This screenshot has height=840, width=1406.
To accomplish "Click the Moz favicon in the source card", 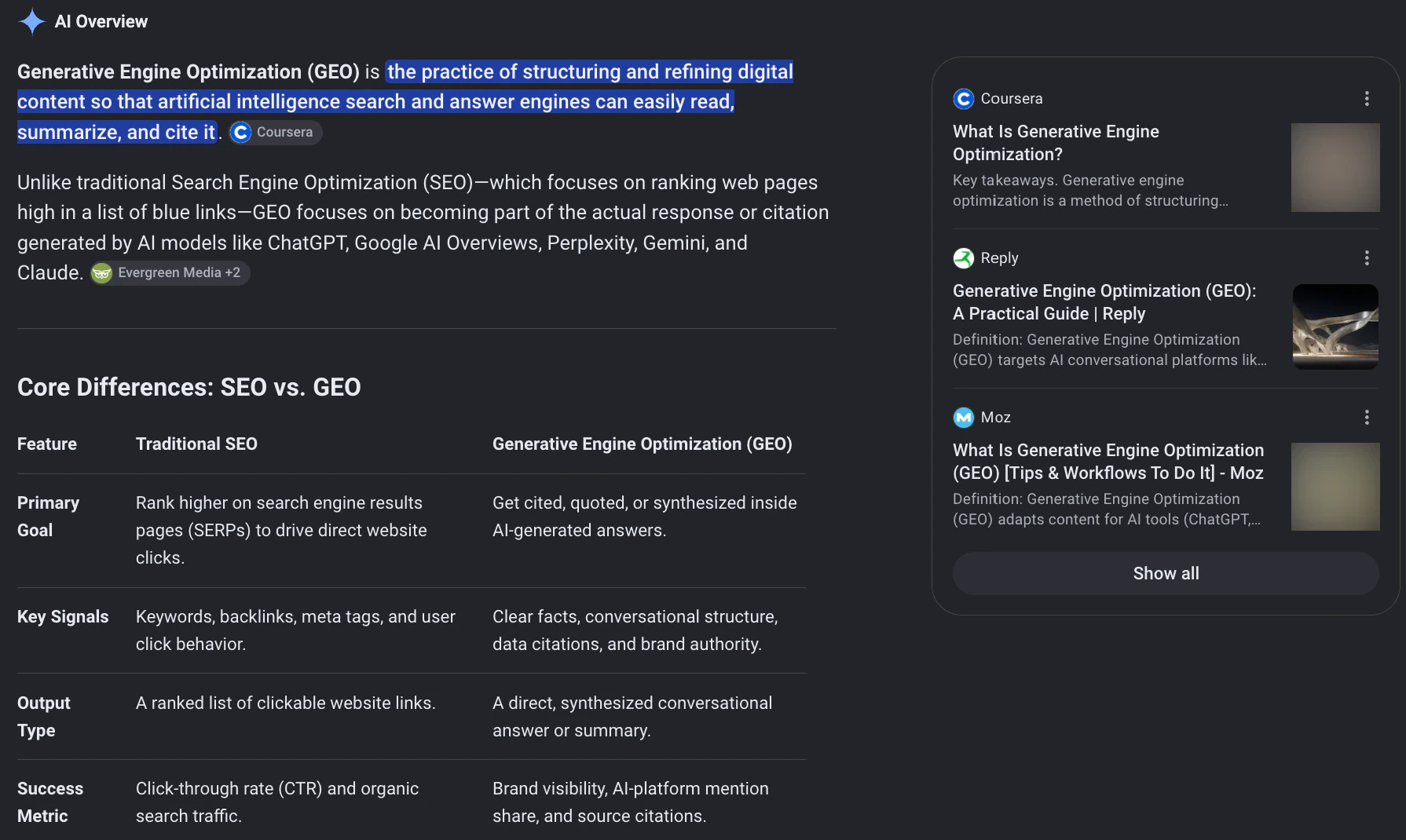I will [963, 418].
